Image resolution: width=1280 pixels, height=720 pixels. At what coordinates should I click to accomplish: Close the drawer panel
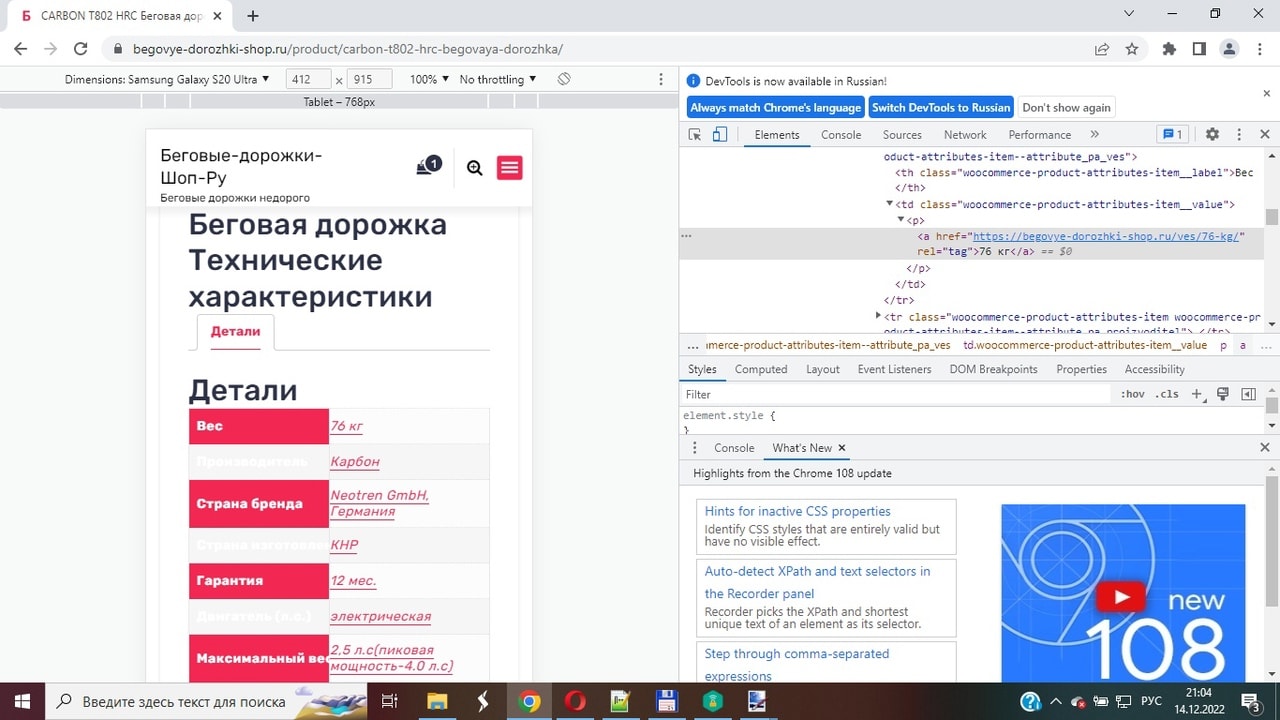(x=1265, y=448)
